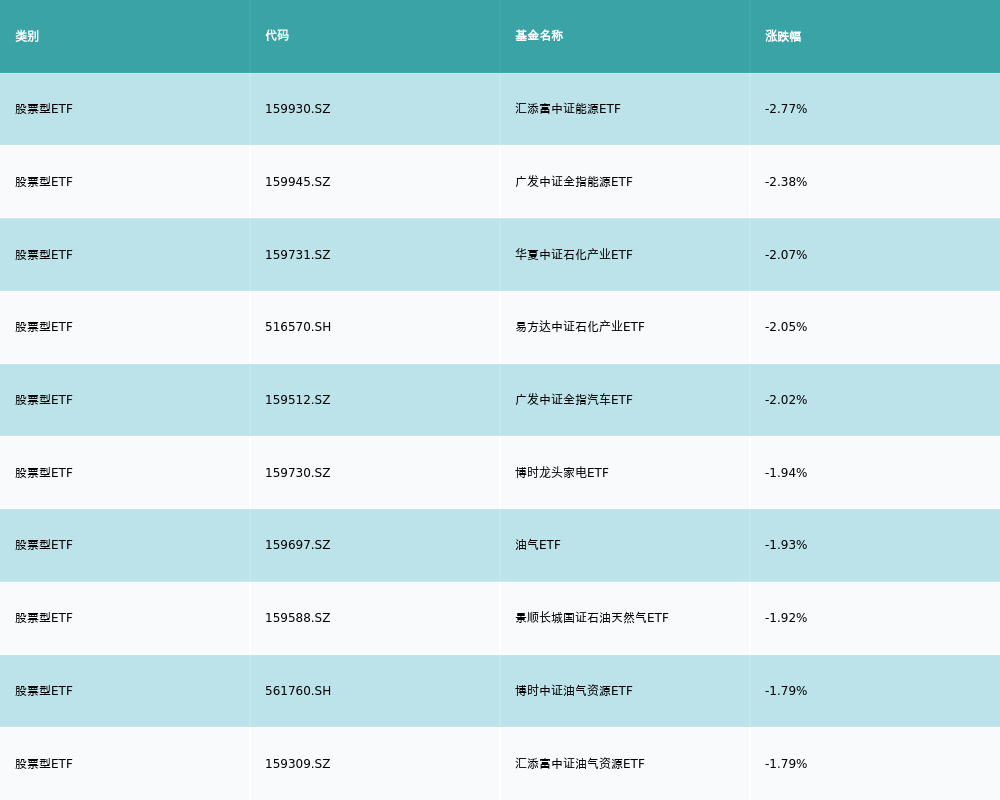1000x800 pixels.
Task: Open fund code 159930.SZ
Action: 297,109
